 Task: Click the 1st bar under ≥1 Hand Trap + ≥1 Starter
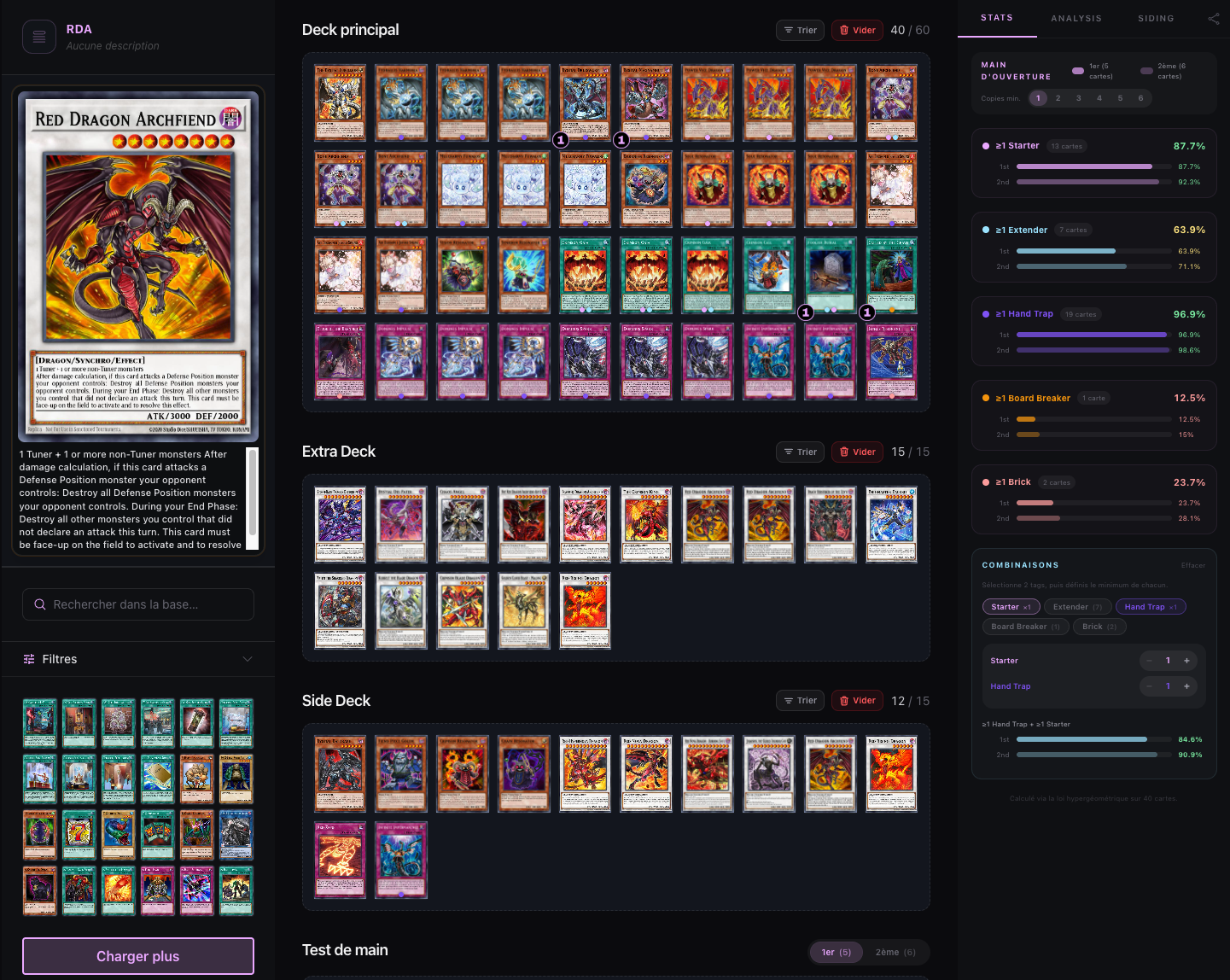click(x=1093, y=739)
